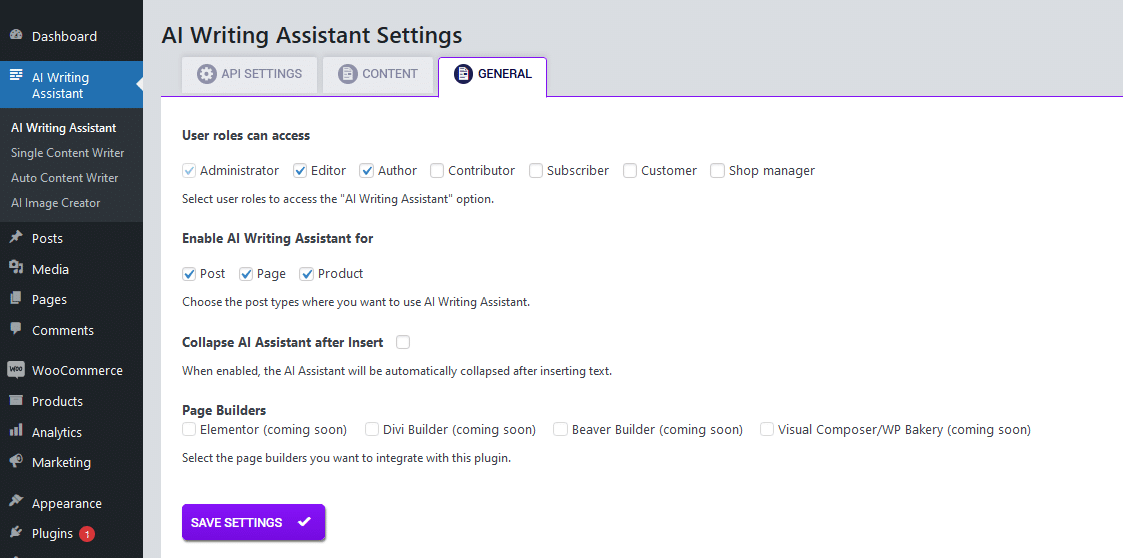Click the WooCommerce logo icon
Viewport: 1123px width, 558px height.
pyautogui.click(x=16, y=370)
